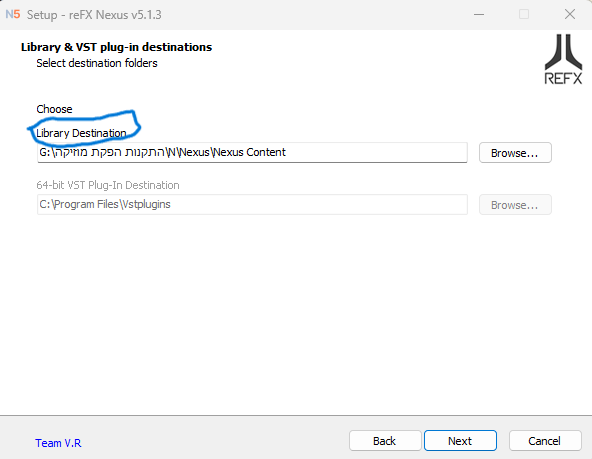Image resolution: width=592 pixels, height=459 pixels.
Task: Click the disabled Browse button for VST destination
Action: click(515, 205)
